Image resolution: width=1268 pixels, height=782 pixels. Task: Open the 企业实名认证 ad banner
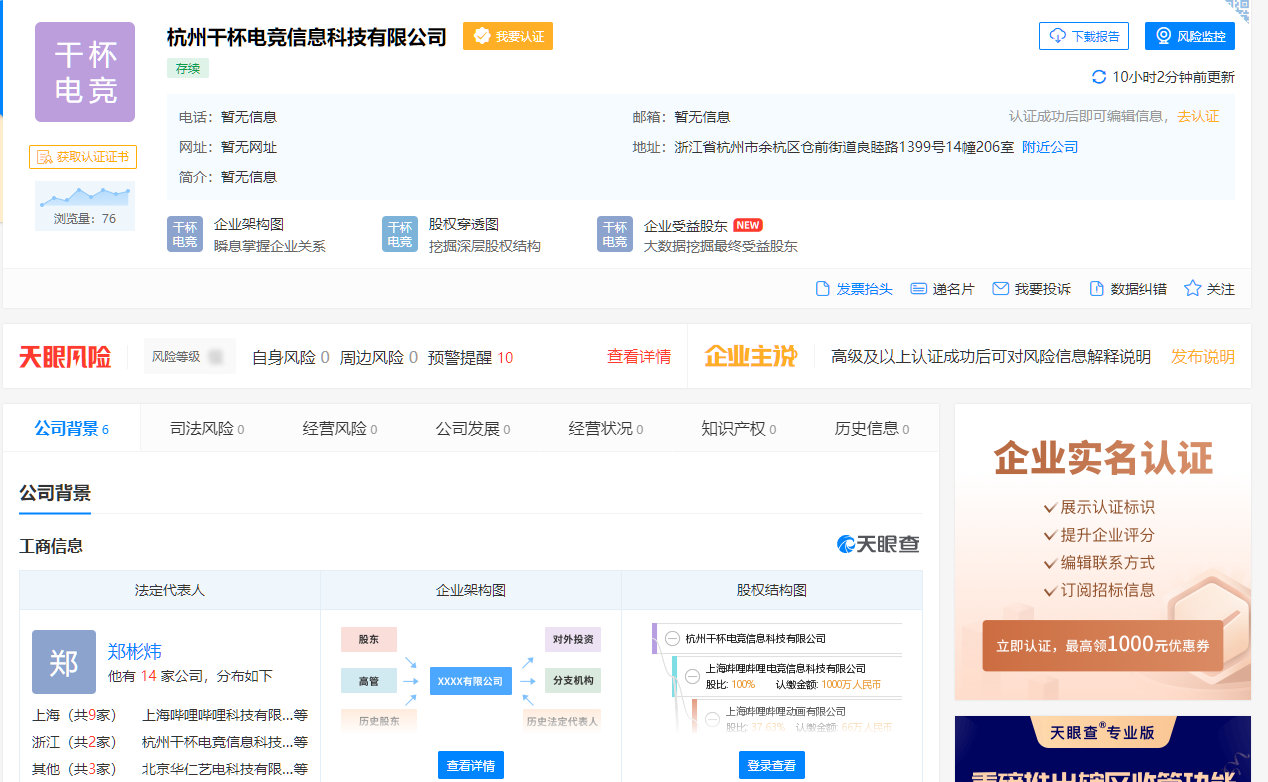tap(1103, 552)
